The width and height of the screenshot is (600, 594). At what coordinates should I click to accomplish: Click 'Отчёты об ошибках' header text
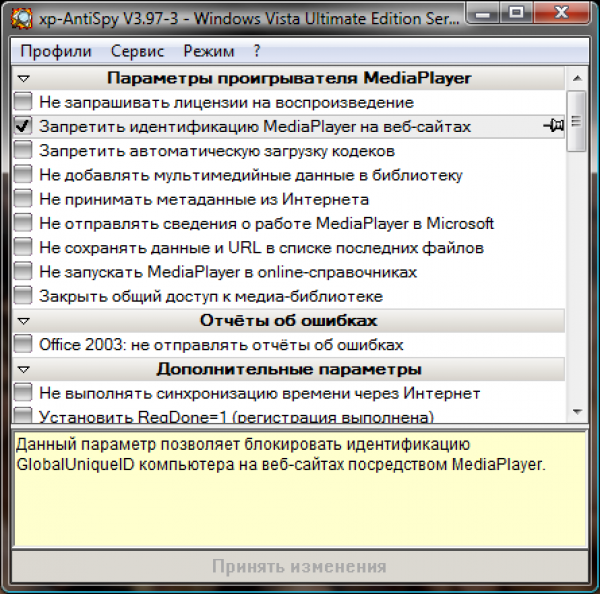click(289, 321)
